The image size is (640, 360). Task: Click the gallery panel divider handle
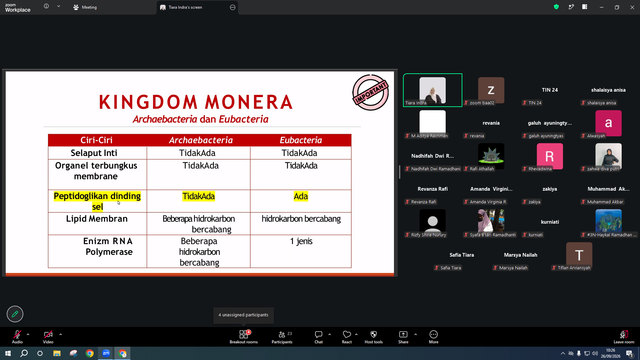[x=400, y=172]
